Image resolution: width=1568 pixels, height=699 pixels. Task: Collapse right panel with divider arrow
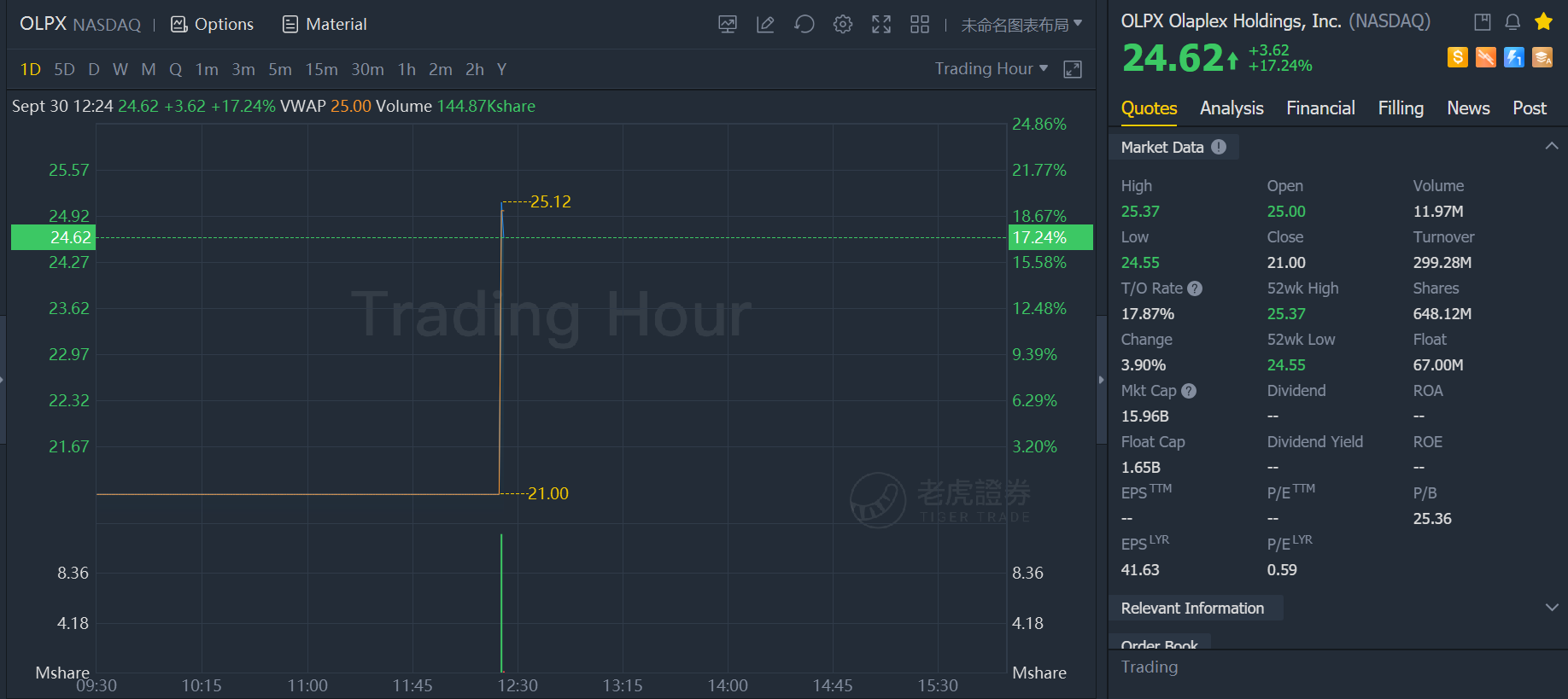1102,380
